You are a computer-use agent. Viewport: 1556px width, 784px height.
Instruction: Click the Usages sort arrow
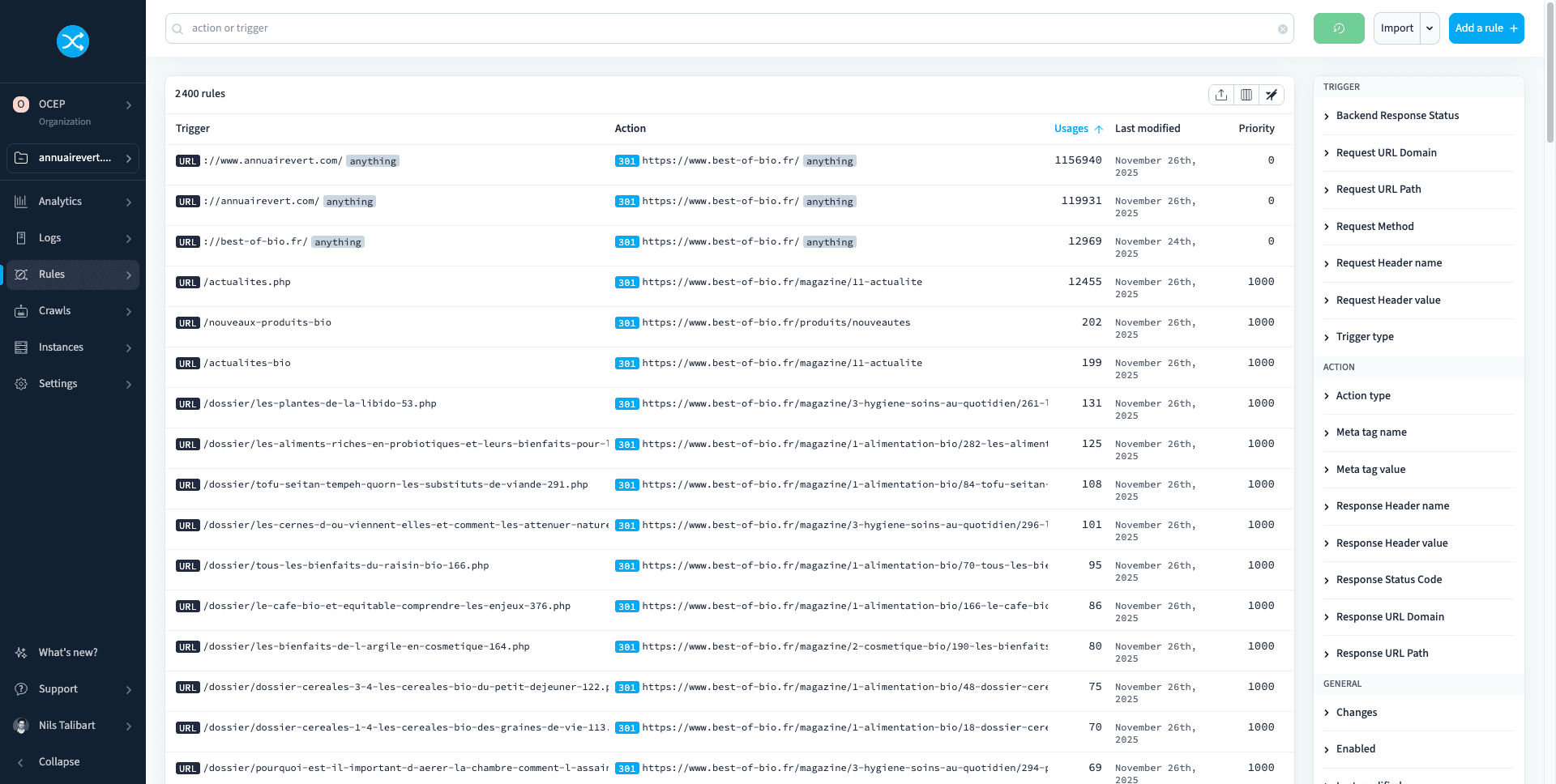click(x=1099, y=129)
